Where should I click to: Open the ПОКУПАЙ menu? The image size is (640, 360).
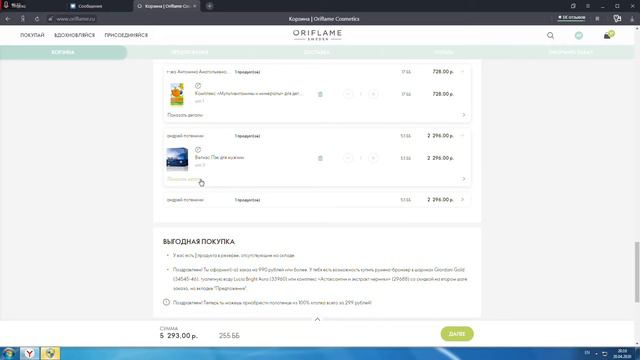32,35
